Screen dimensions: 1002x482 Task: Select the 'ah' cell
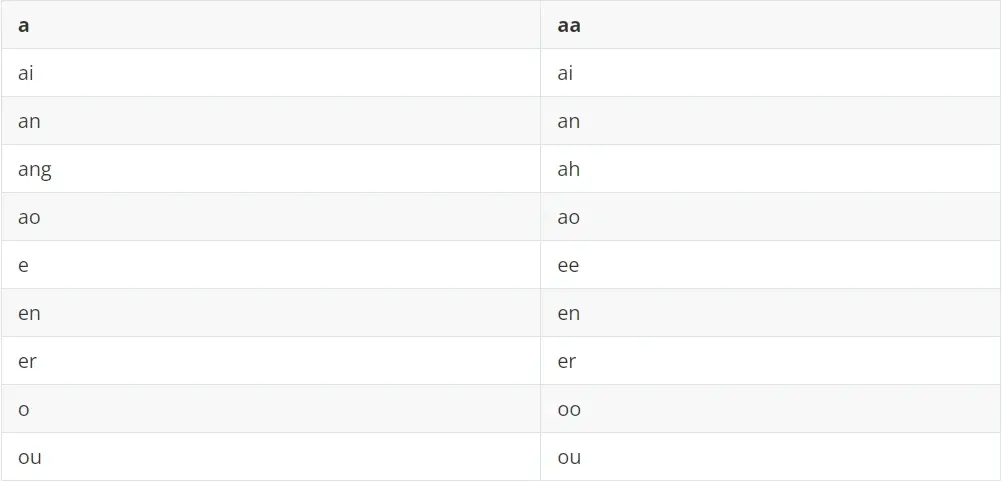pyautogui.click(x=771, y=169)
